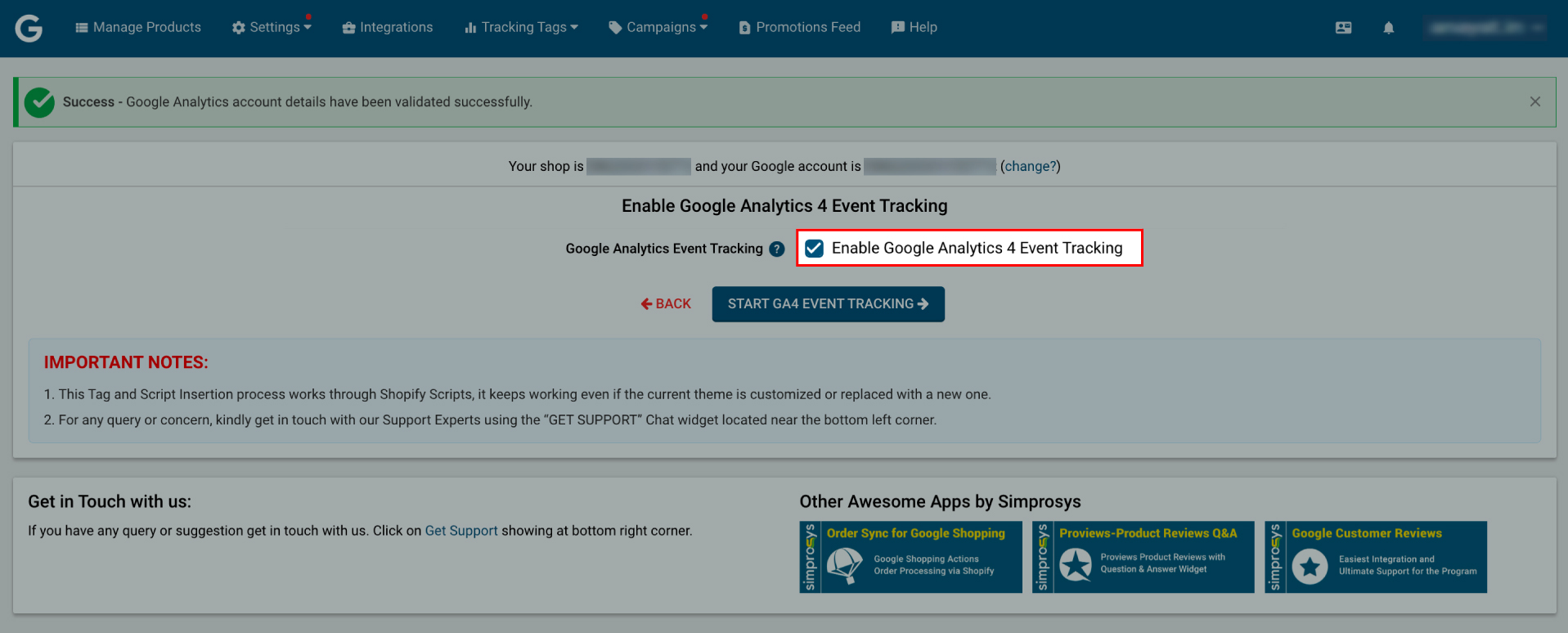Click 'Other Awesome Apps by Simprosys' heading
1568x633 pixels.
tap(940, 501)
